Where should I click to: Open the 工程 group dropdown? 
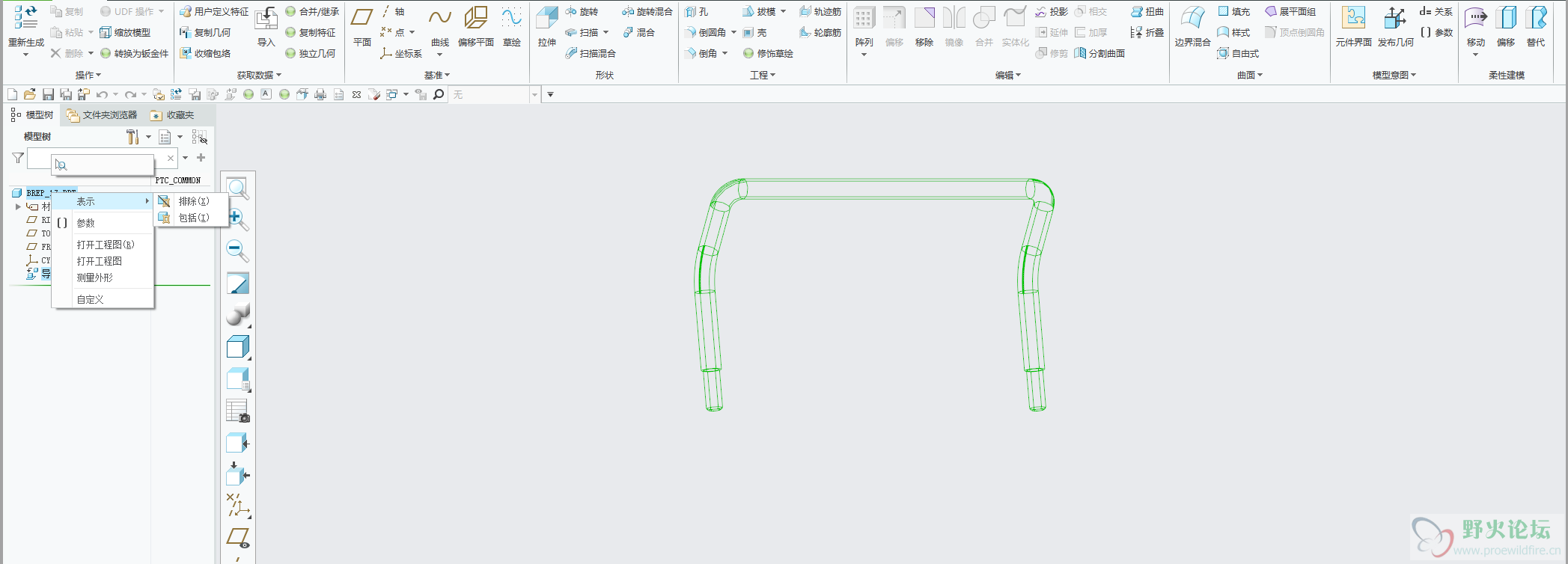pyautogui.click(x=763, y=75)
